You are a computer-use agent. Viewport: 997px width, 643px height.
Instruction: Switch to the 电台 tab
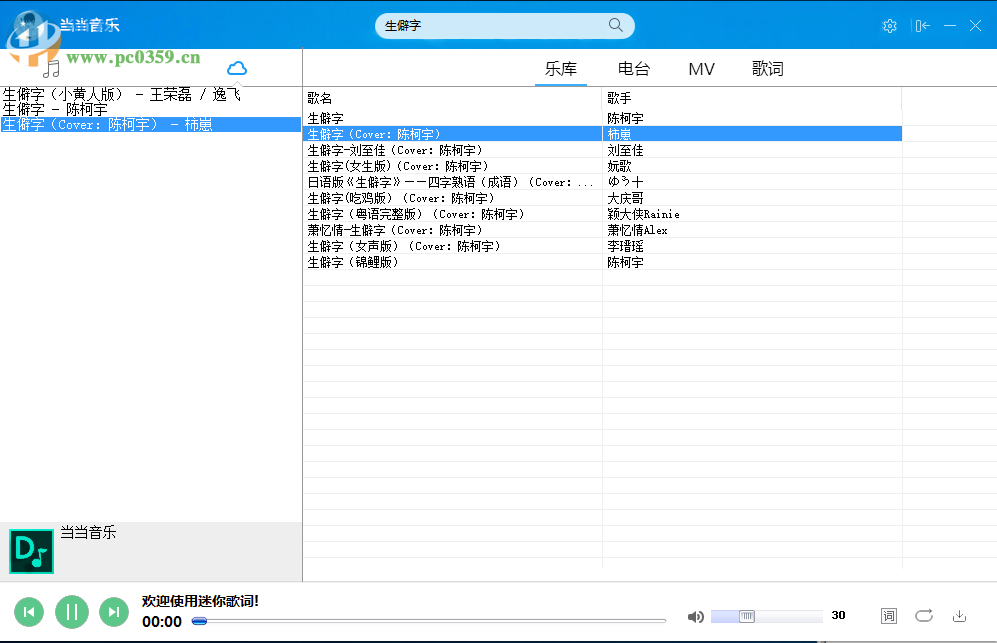(x=634, y=68)
